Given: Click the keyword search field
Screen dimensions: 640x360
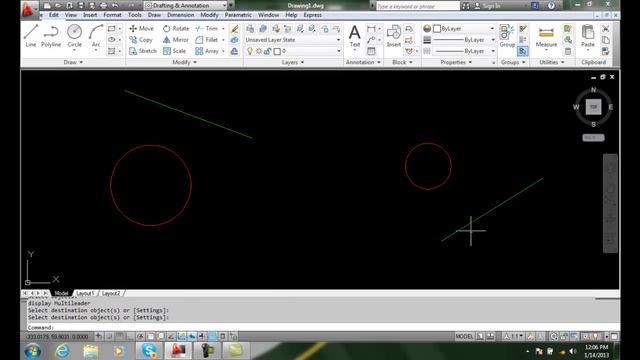Looking at the screenshot, I should click(x=418, y=6).
